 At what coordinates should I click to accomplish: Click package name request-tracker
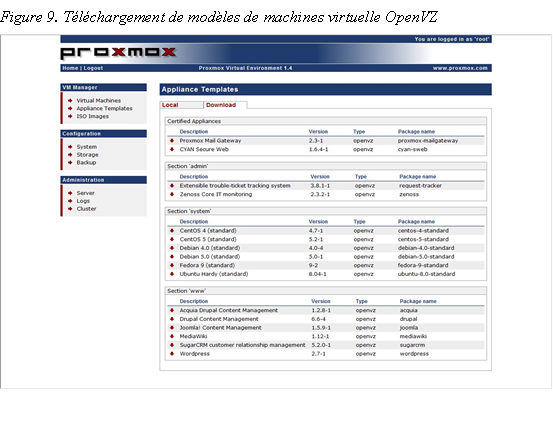(420, 186)
